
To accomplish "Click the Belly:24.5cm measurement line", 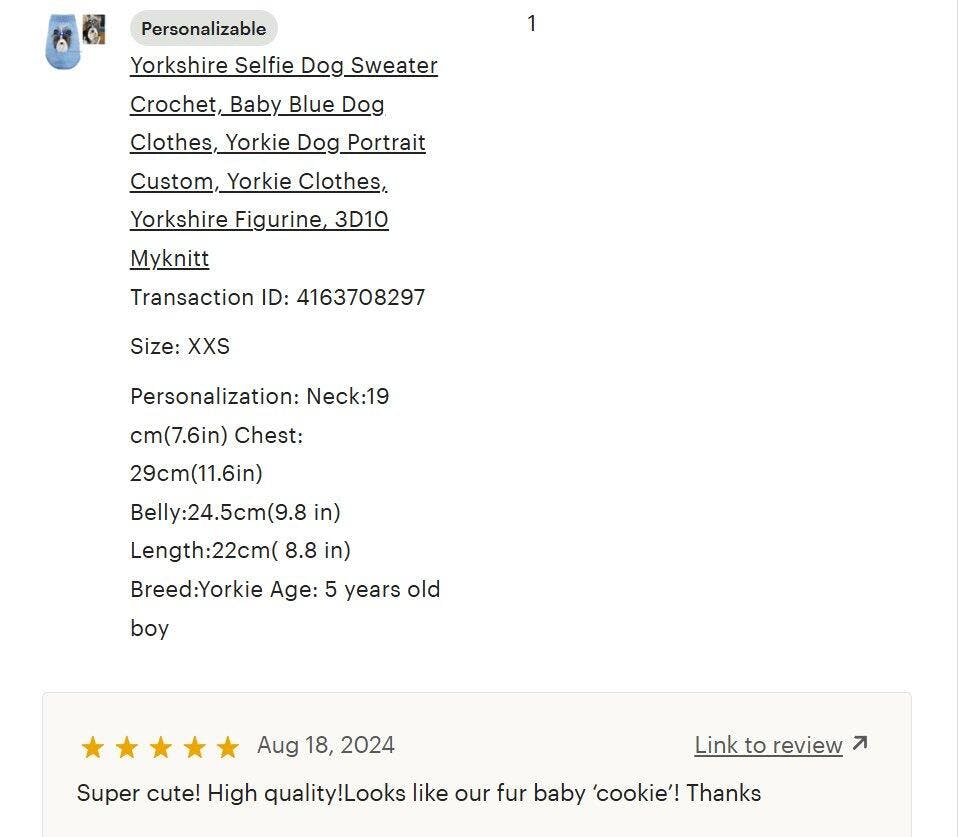I will [235, 512].
